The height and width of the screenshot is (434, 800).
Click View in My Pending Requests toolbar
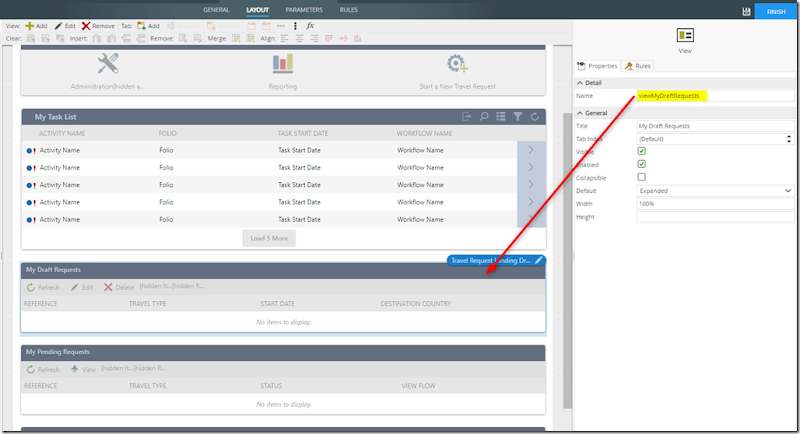click(x=83, y=369)
